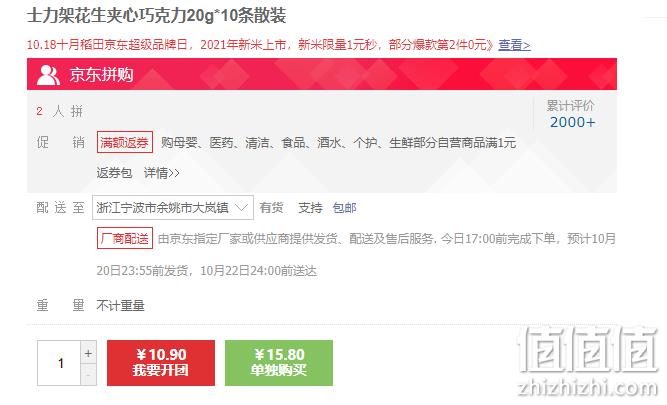
Task: Click the ¥15.80 单独购买 button
Action: (279, 363)
